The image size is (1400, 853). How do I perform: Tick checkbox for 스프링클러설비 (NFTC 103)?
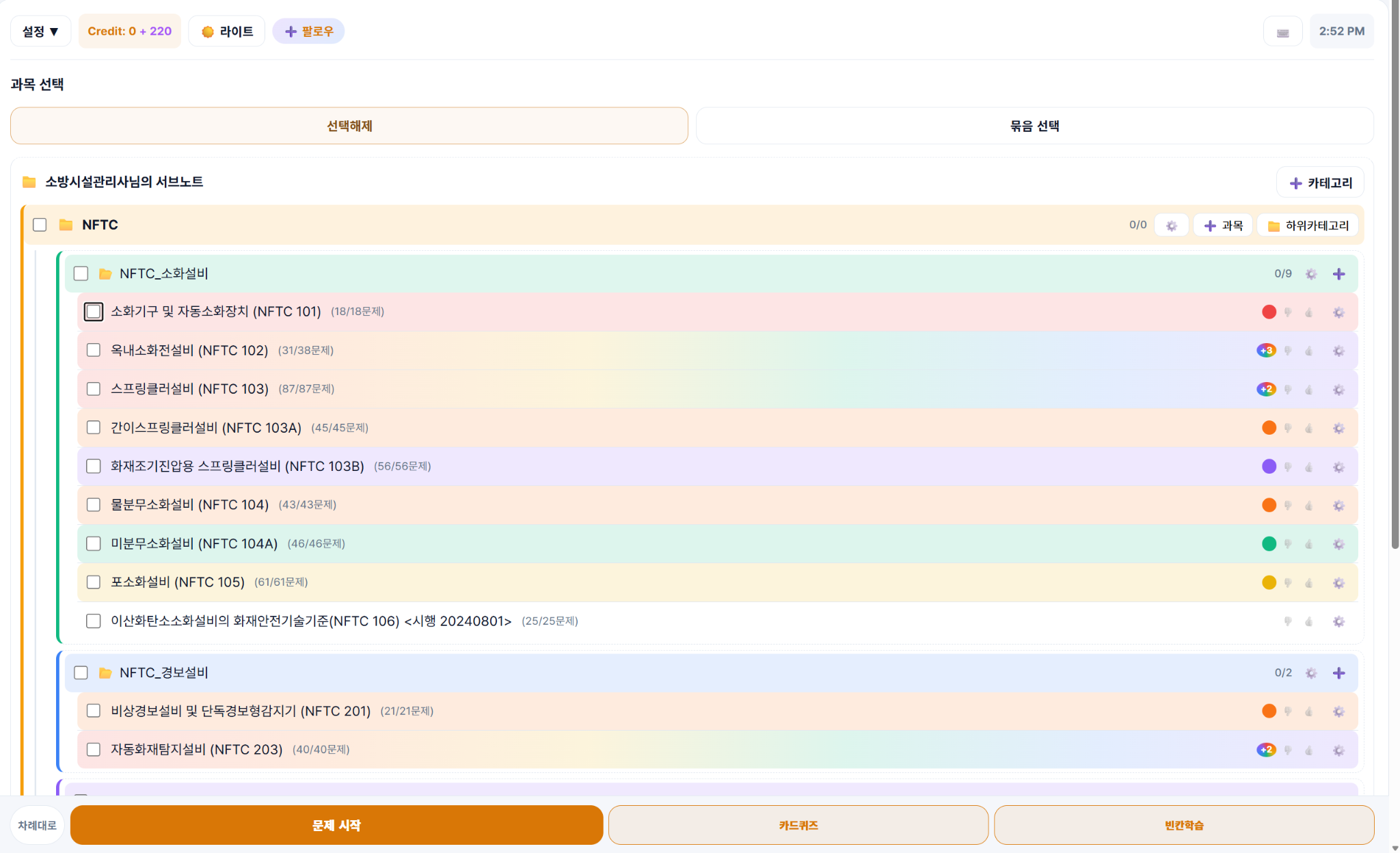tap(94, 389)
